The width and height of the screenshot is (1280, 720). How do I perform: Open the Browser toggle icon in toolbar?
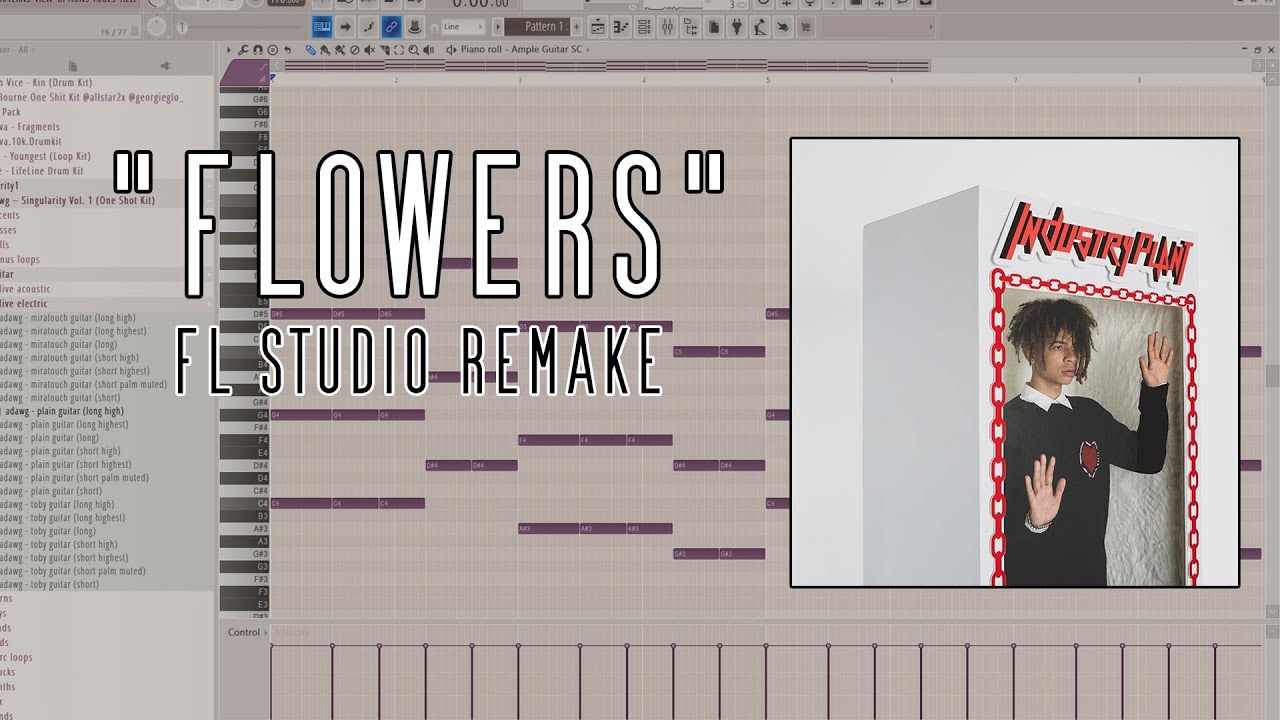[x=690, y=26]
